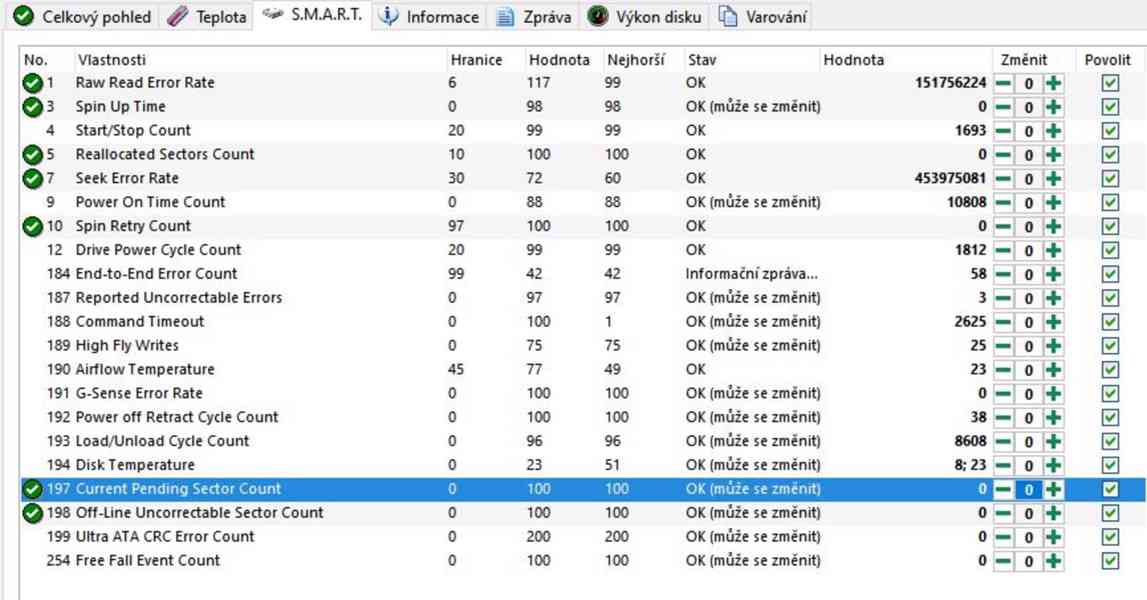The height and width of the screenshot is (600, 1147).
Task: Click green check icon for Spin Retry Count
Action: pyautogui.click(x=32, y=227)
